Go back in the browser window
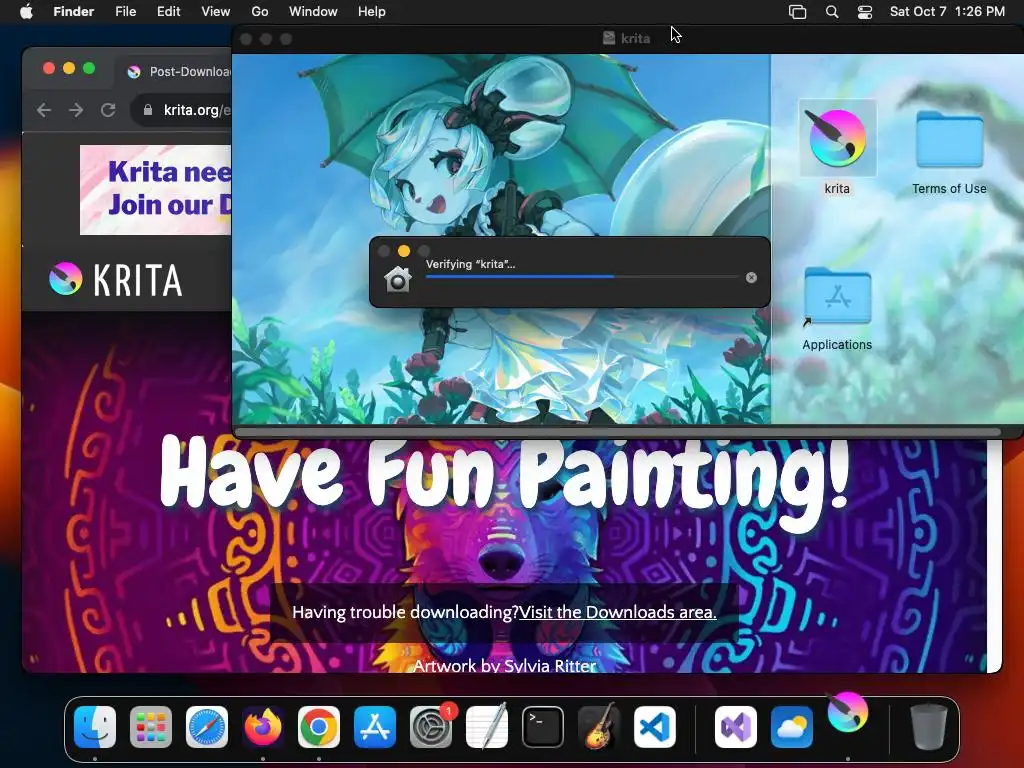1024x768 pixels. tap(44, 110)
